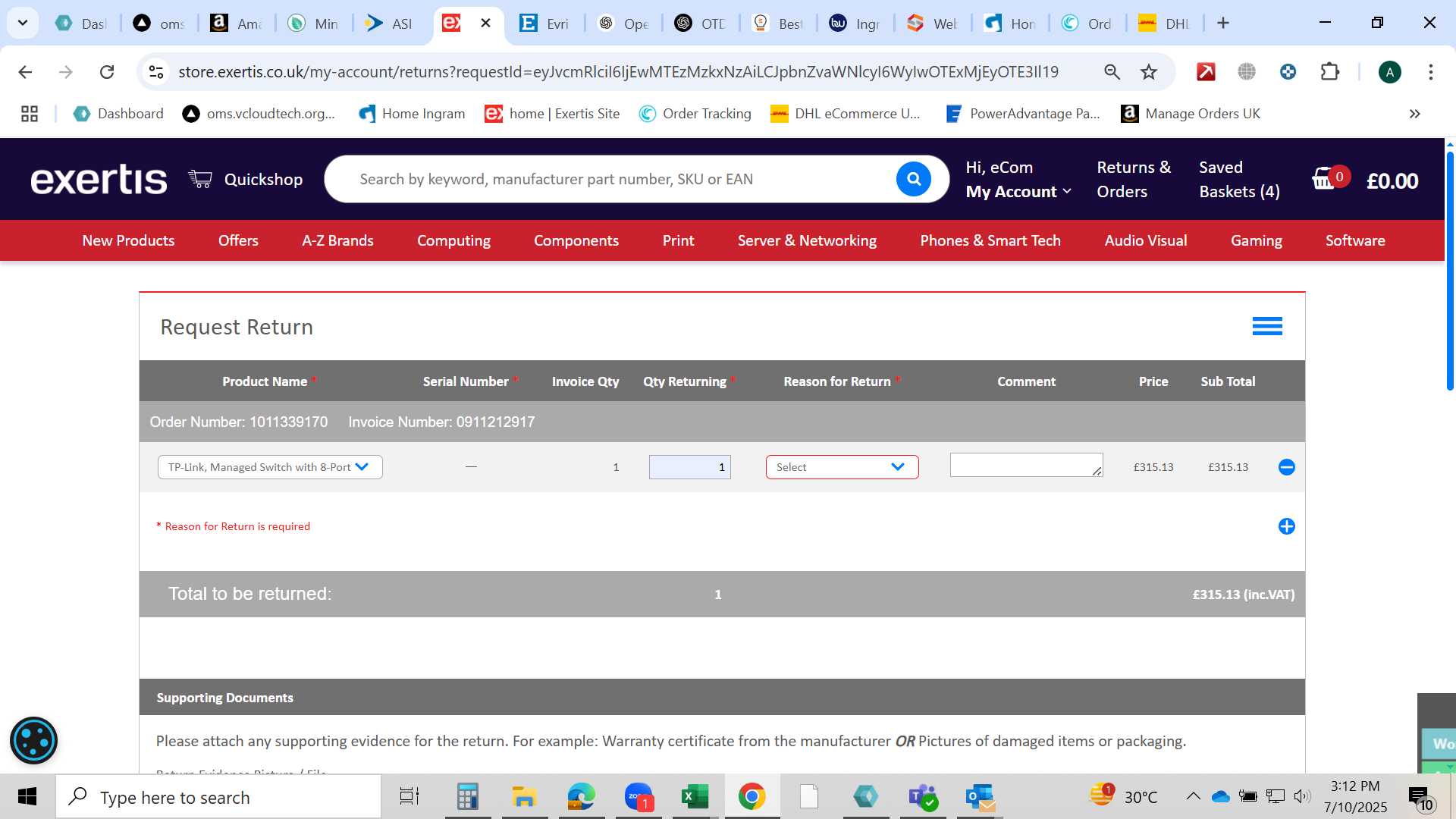Close the active Exertis tab
1456x819 pixels.
(486, 23)
